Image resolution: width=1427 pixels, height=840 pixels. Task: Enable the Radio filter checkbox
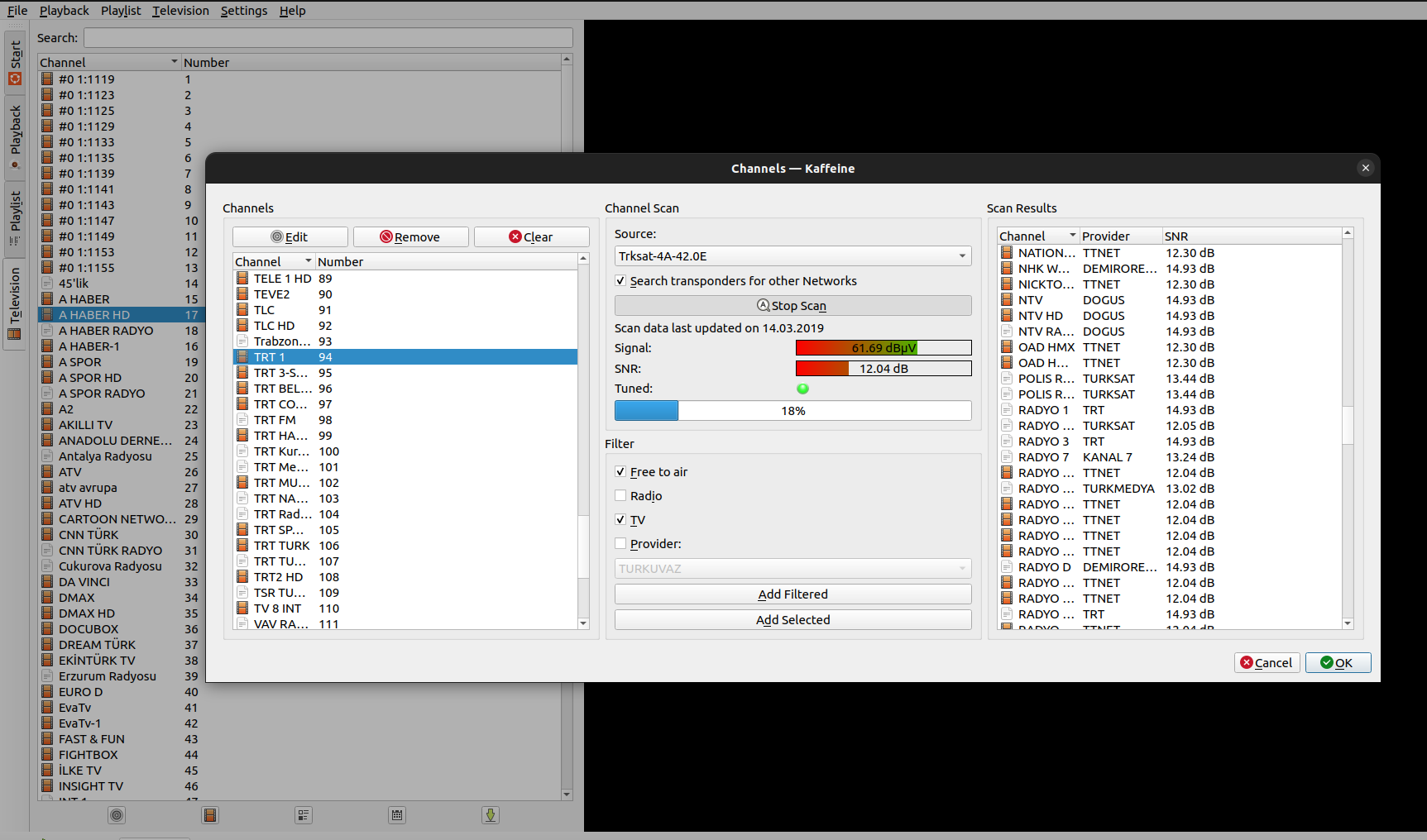coord(620,496)
